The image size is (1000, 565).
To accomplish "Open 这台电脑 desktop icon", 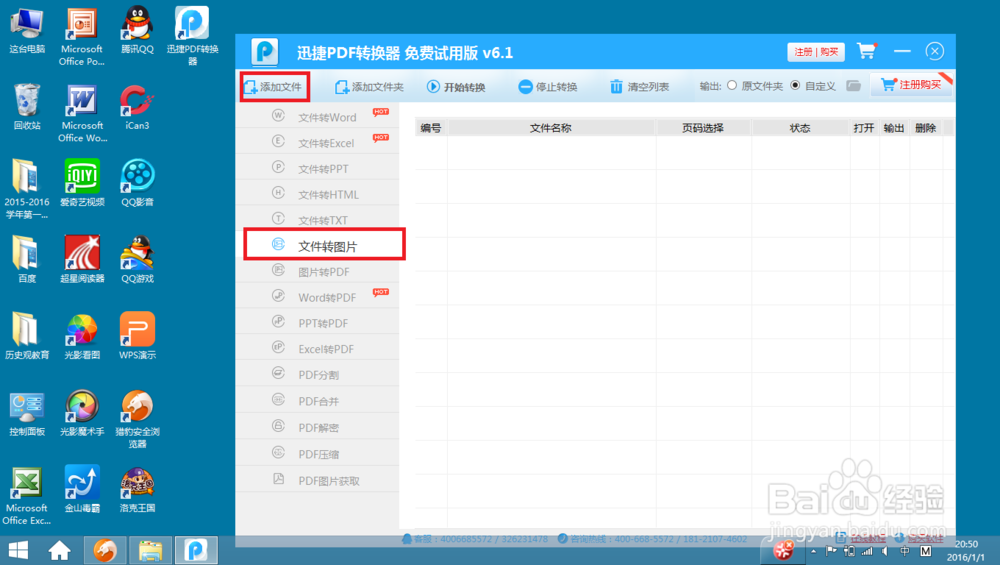I will pyautogui.click(x=27, y=31).
